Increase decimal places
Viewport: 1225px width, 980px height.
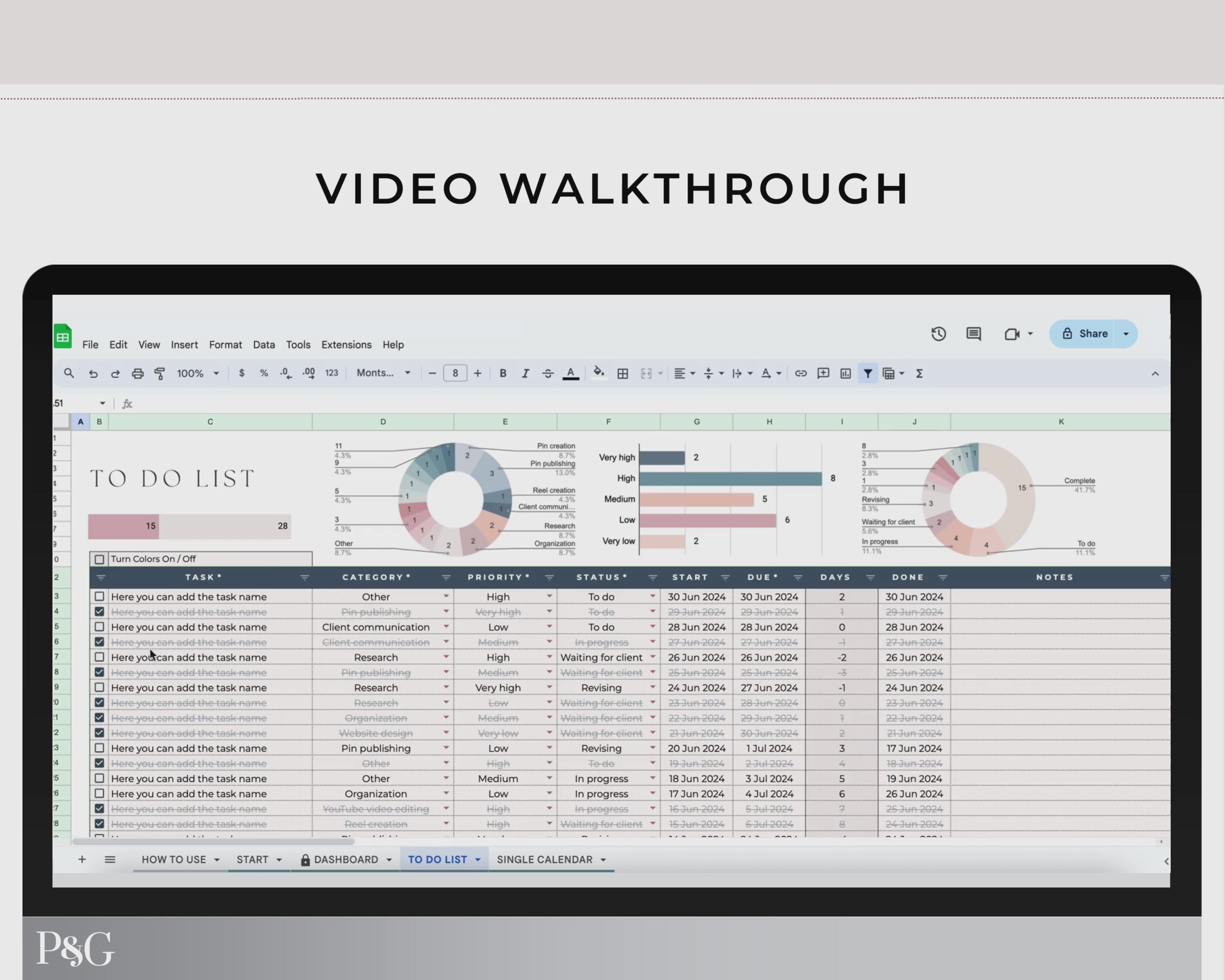pos(309,373)
